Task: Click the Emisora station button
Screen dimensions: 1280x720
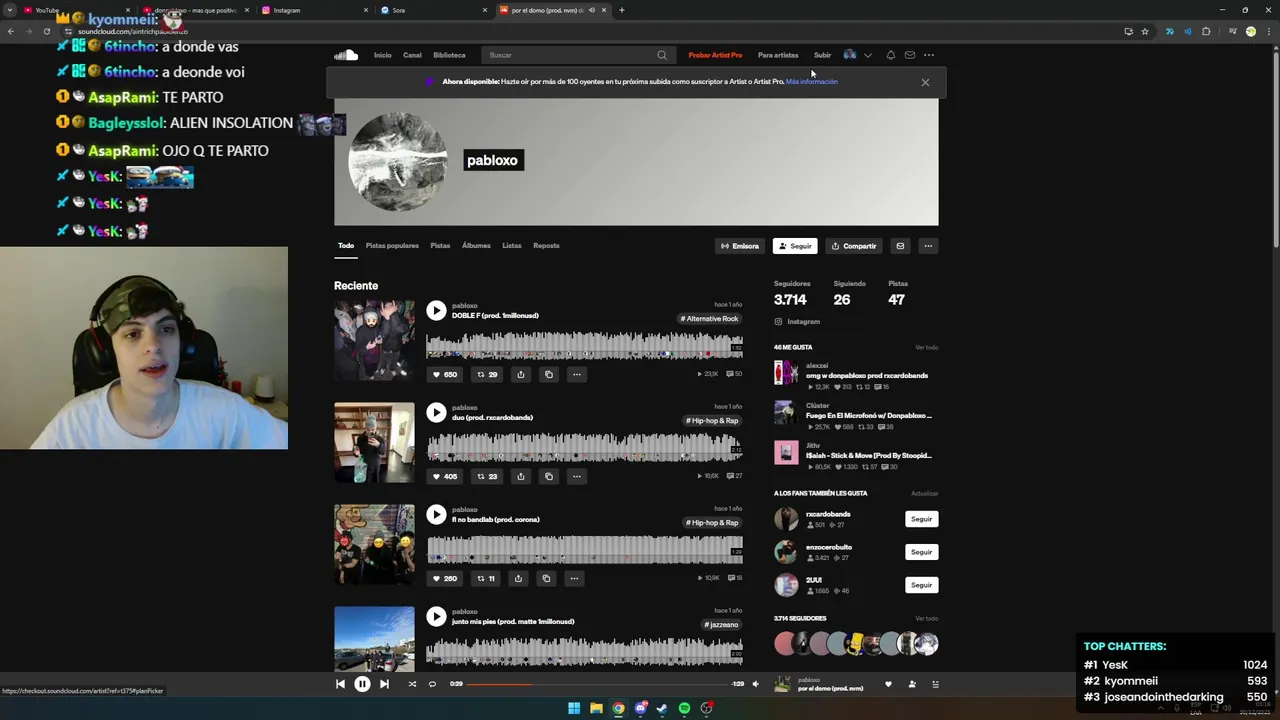Action: click(x=740, y=246)
